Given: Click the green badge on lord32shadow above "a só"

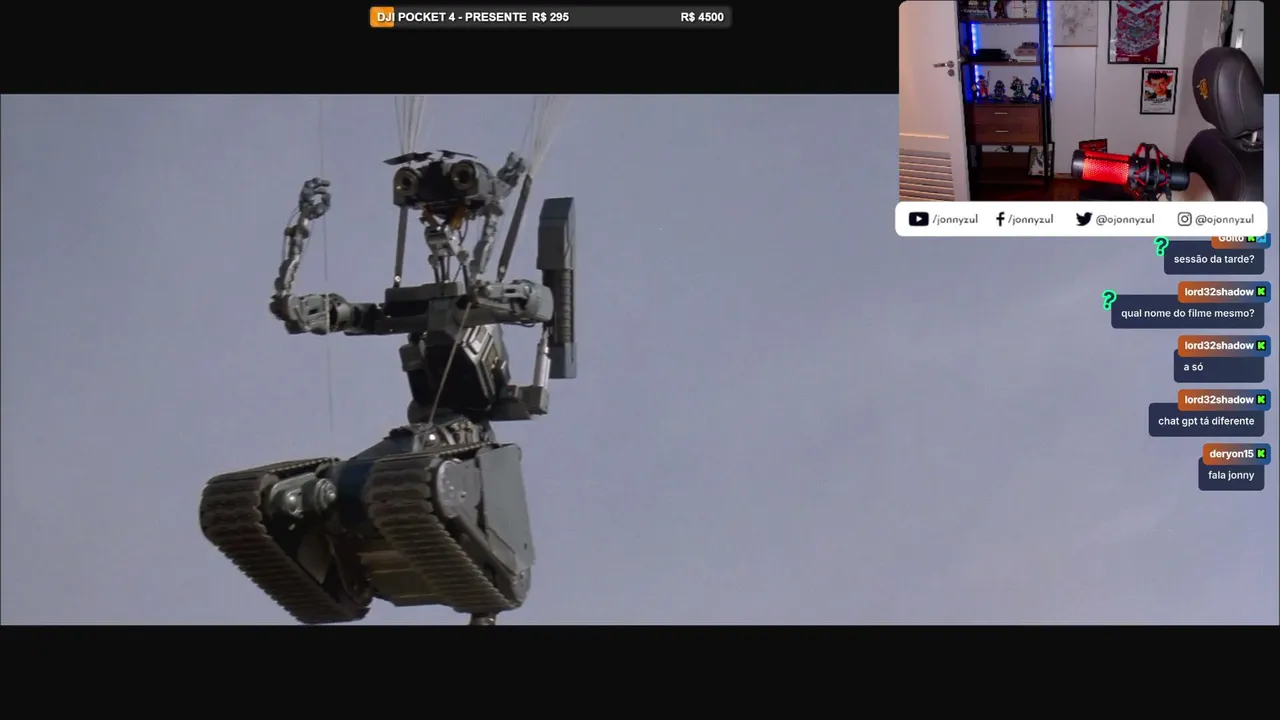Looking at the screenshot, I should [1261, 346].
